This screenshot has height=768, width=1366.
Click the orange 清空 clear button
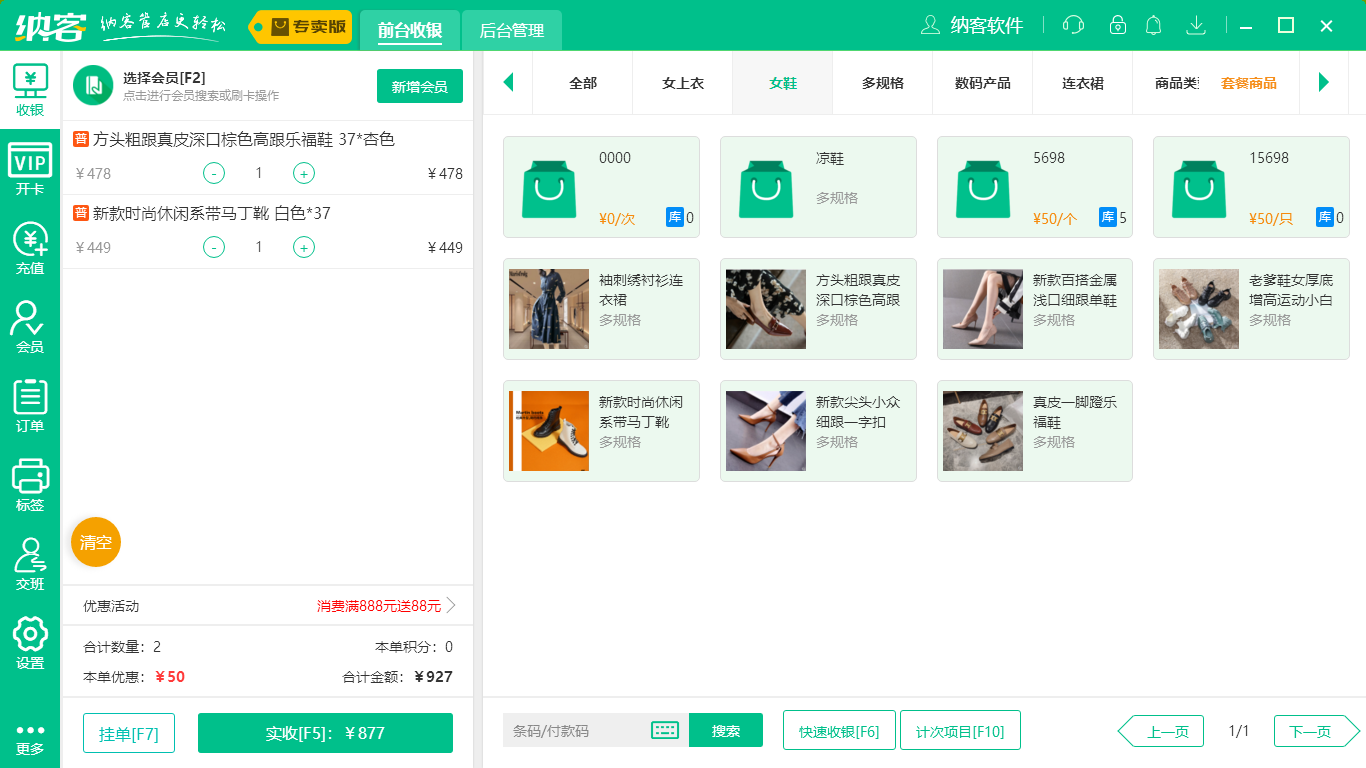[96, 542]
